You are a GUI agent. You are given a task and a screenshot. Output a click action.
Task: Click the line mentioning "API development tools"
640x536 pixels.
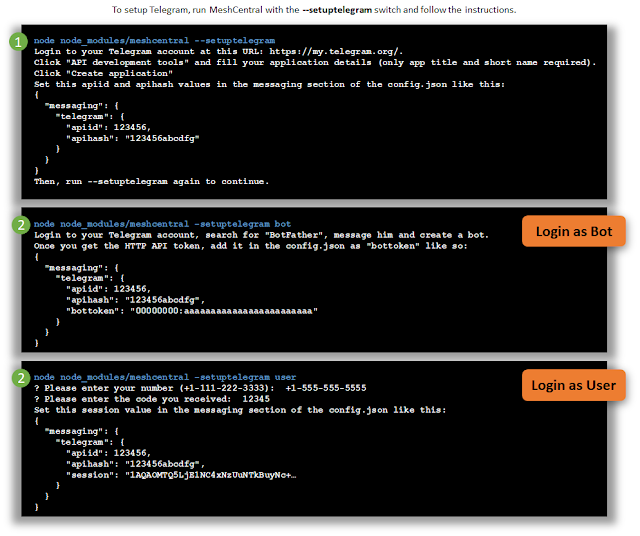point(315,62)
